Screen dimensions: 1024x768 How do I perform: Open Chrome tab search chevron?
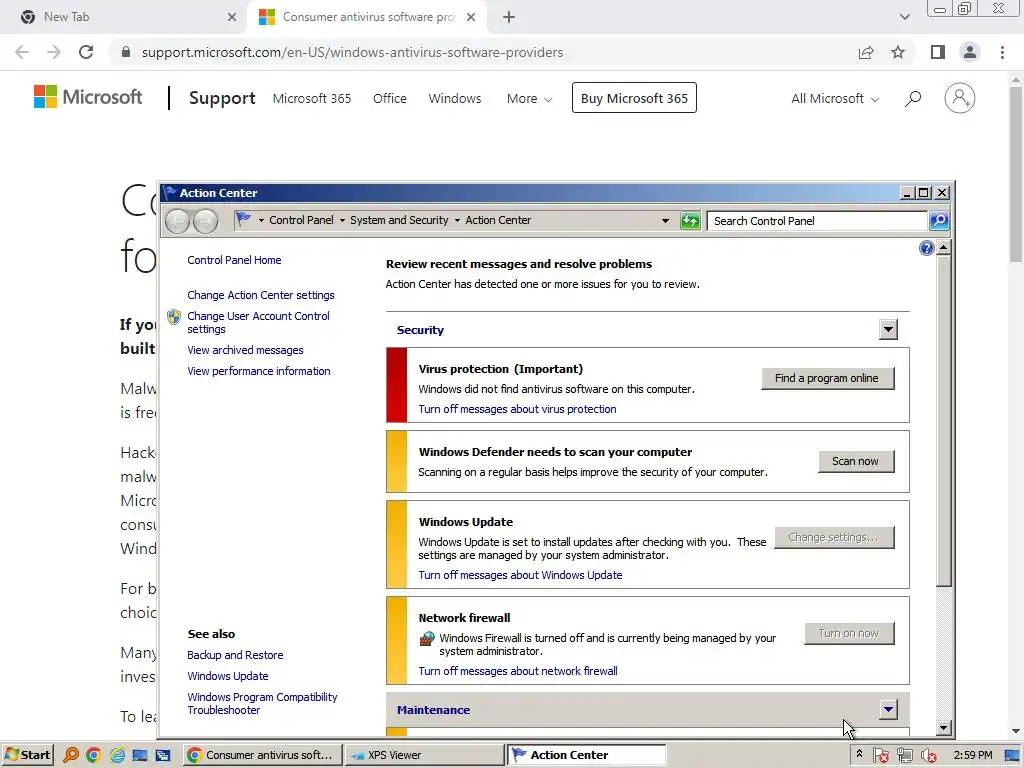904,17
